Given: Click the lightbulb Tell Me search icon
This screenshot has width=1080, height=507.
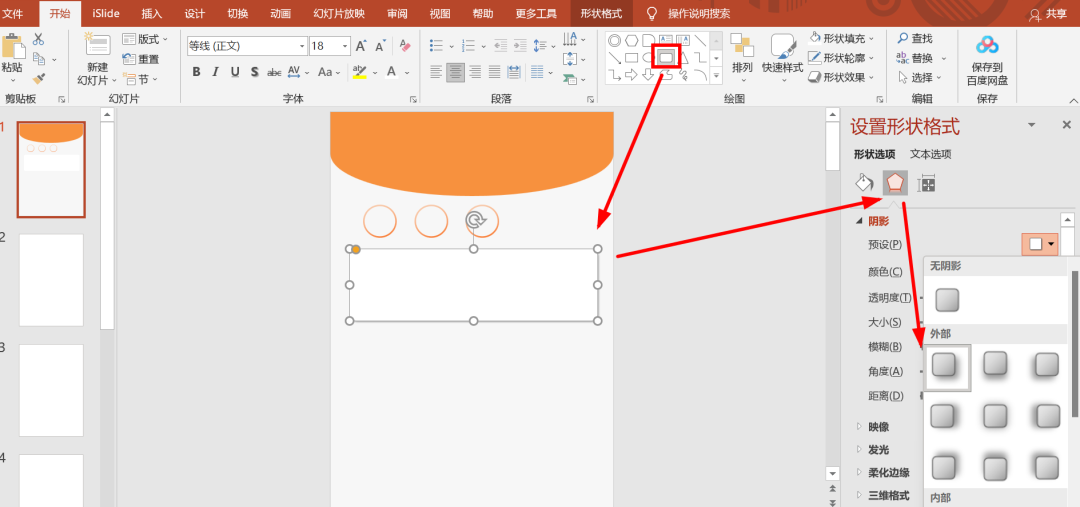Looking at the screenshot, I should (x=652, y=14).
